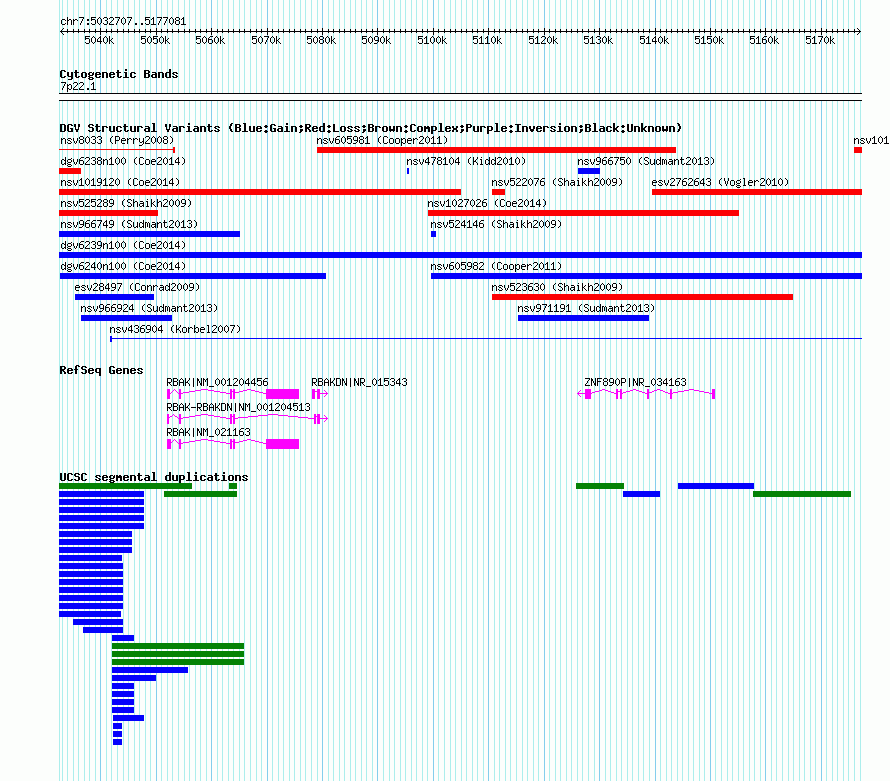Click nsv966750 (Sudmant2013) blue gain bar

tap(589, 171)
